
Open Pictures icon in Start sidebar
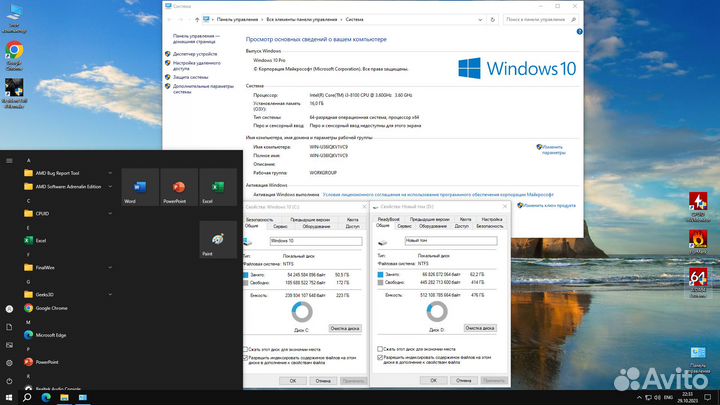pyautogui.click(x=9, y=345)
